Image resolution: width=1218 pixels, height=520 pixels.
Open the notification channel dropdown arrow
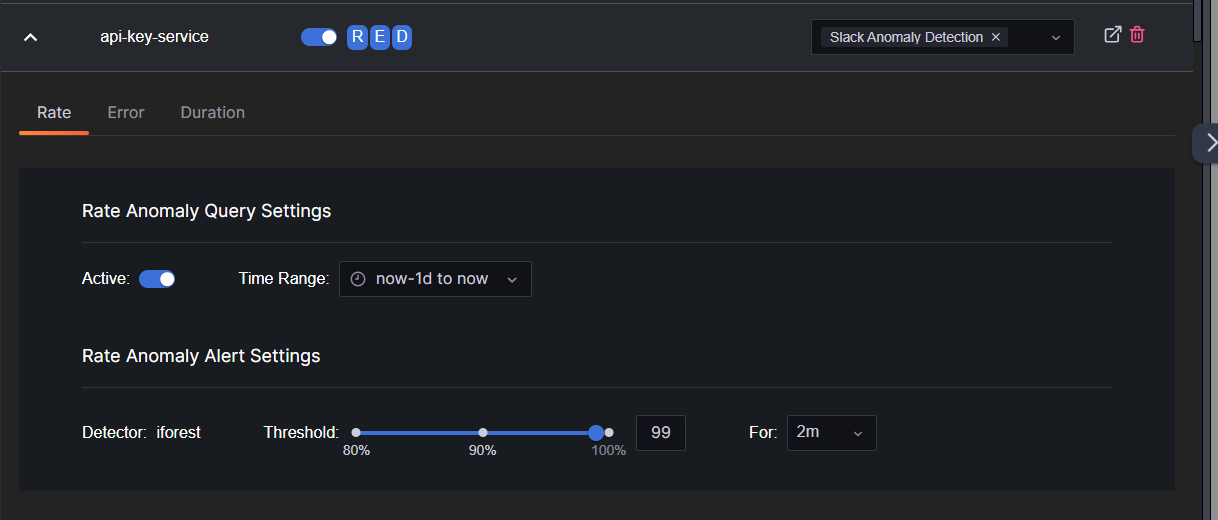[1055, 38]
